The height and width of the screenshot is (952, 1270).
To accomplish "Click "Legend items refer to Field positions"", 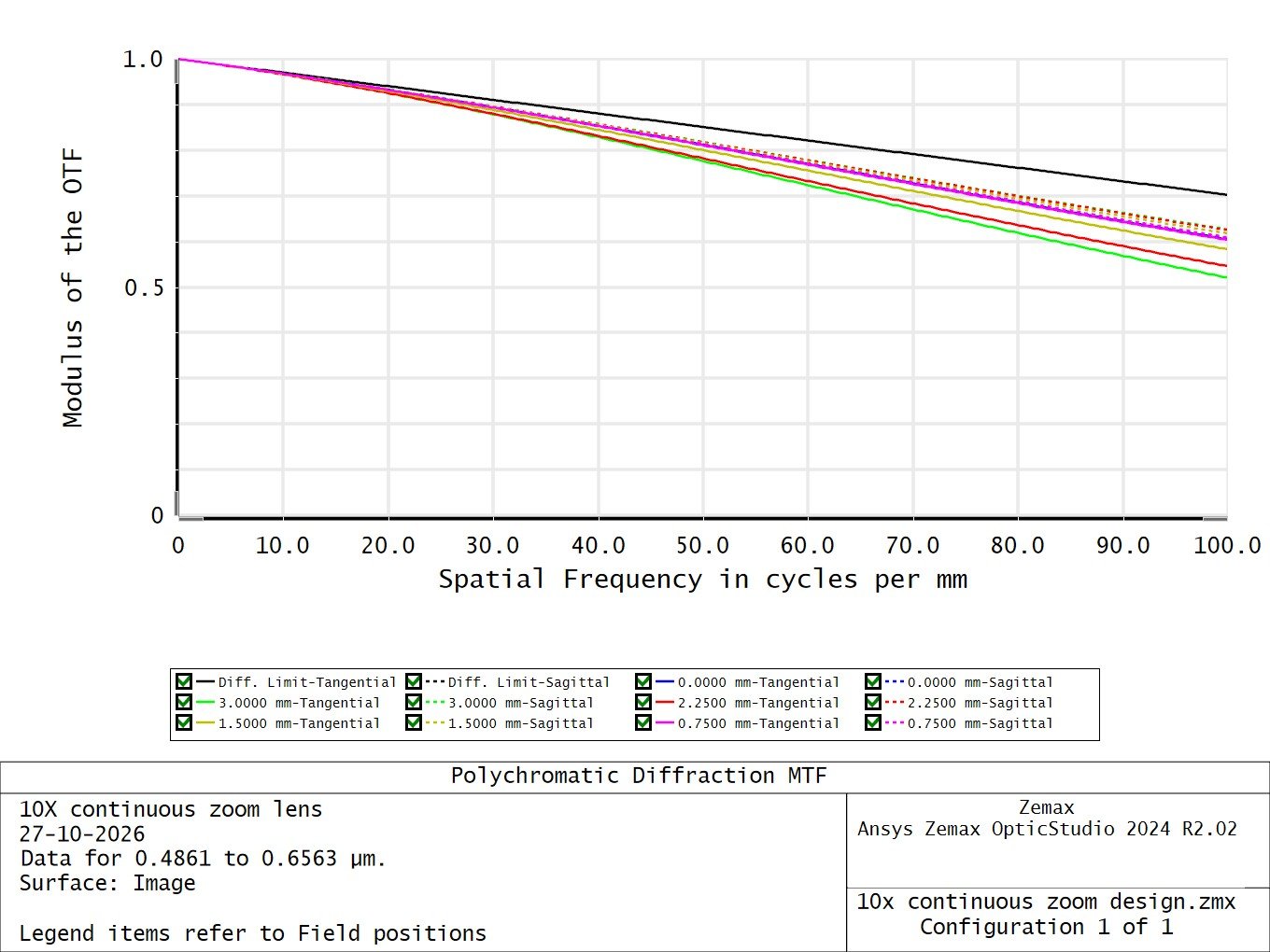I will tap(253, 933).
